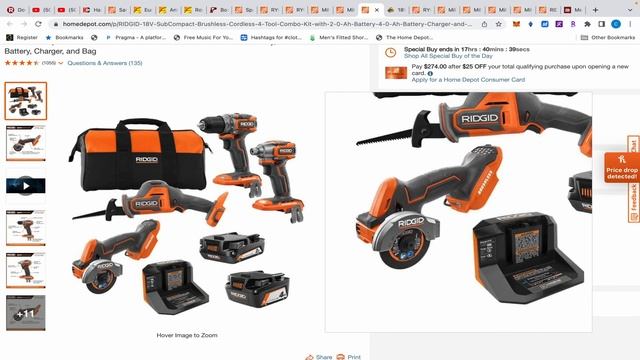
Task: Open the Feedback side tab
Action: [634, 203]
